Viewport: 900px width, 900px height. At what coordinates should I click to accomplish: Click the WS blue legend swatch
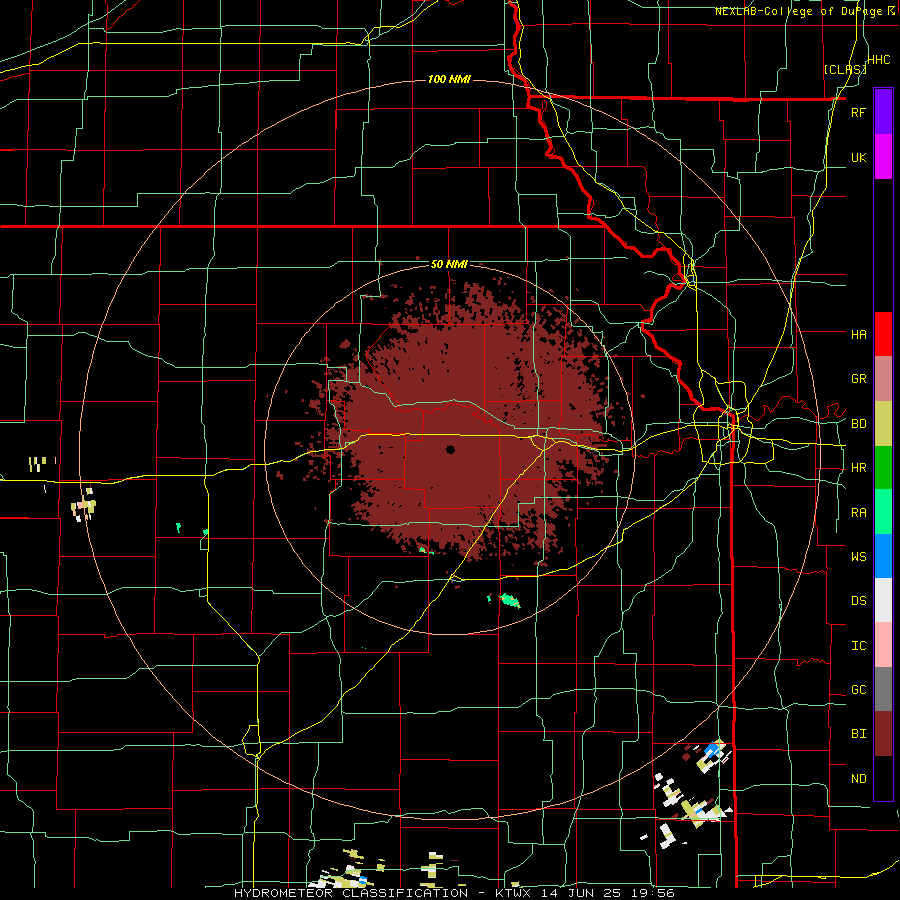pos(883,556)
